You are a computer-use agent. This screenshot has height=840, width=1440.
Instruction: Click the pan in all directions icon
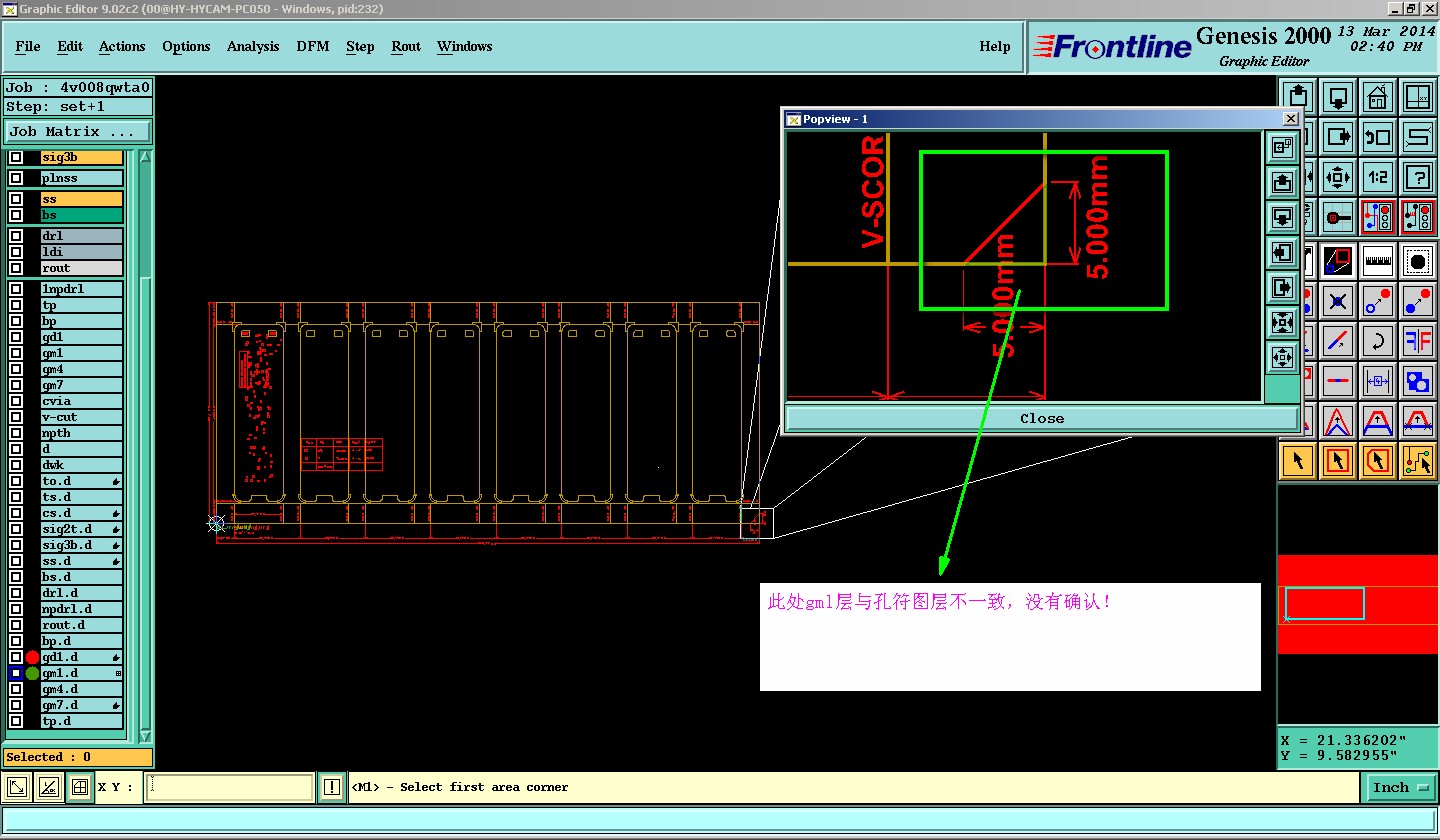coord(1338,177)
